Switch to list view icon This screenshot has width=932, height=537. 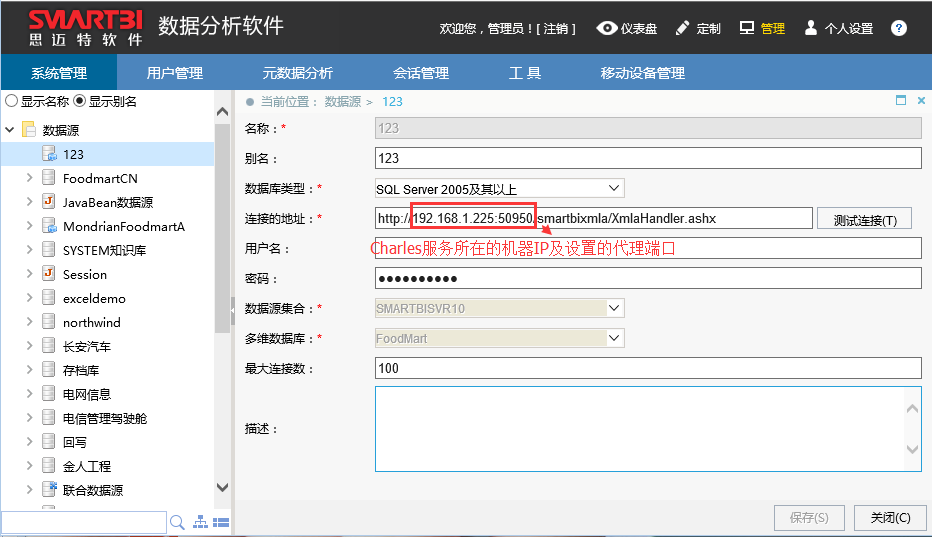click(221, 523)
